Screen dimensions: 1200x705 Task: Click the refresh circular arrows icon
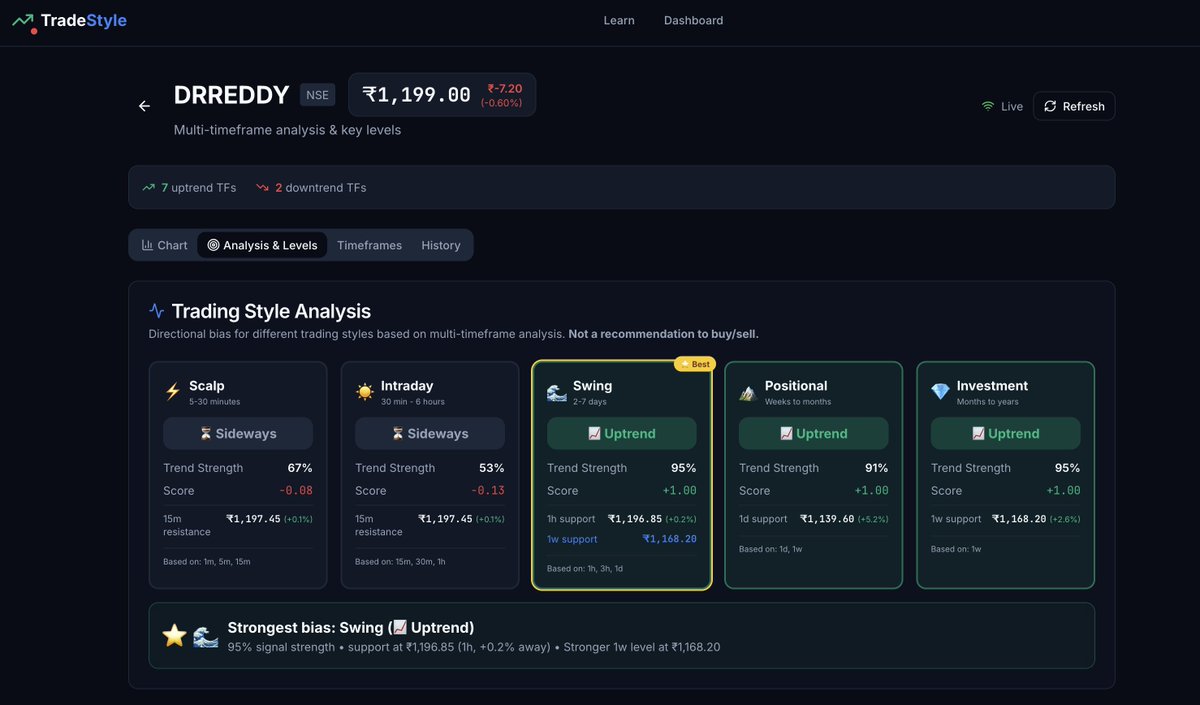coord(1050,106)
